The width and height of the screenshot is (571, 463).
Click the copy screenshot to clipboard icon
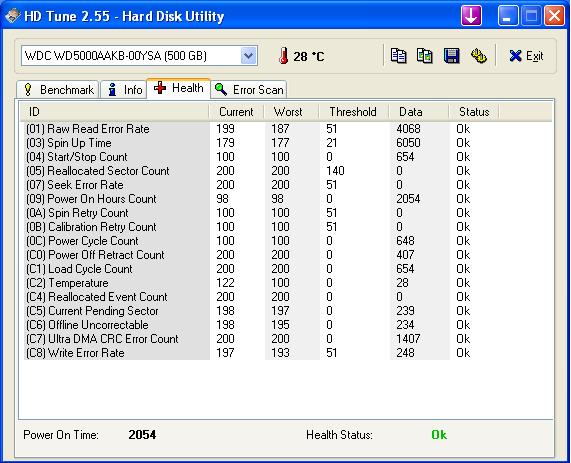click(425, 56)
